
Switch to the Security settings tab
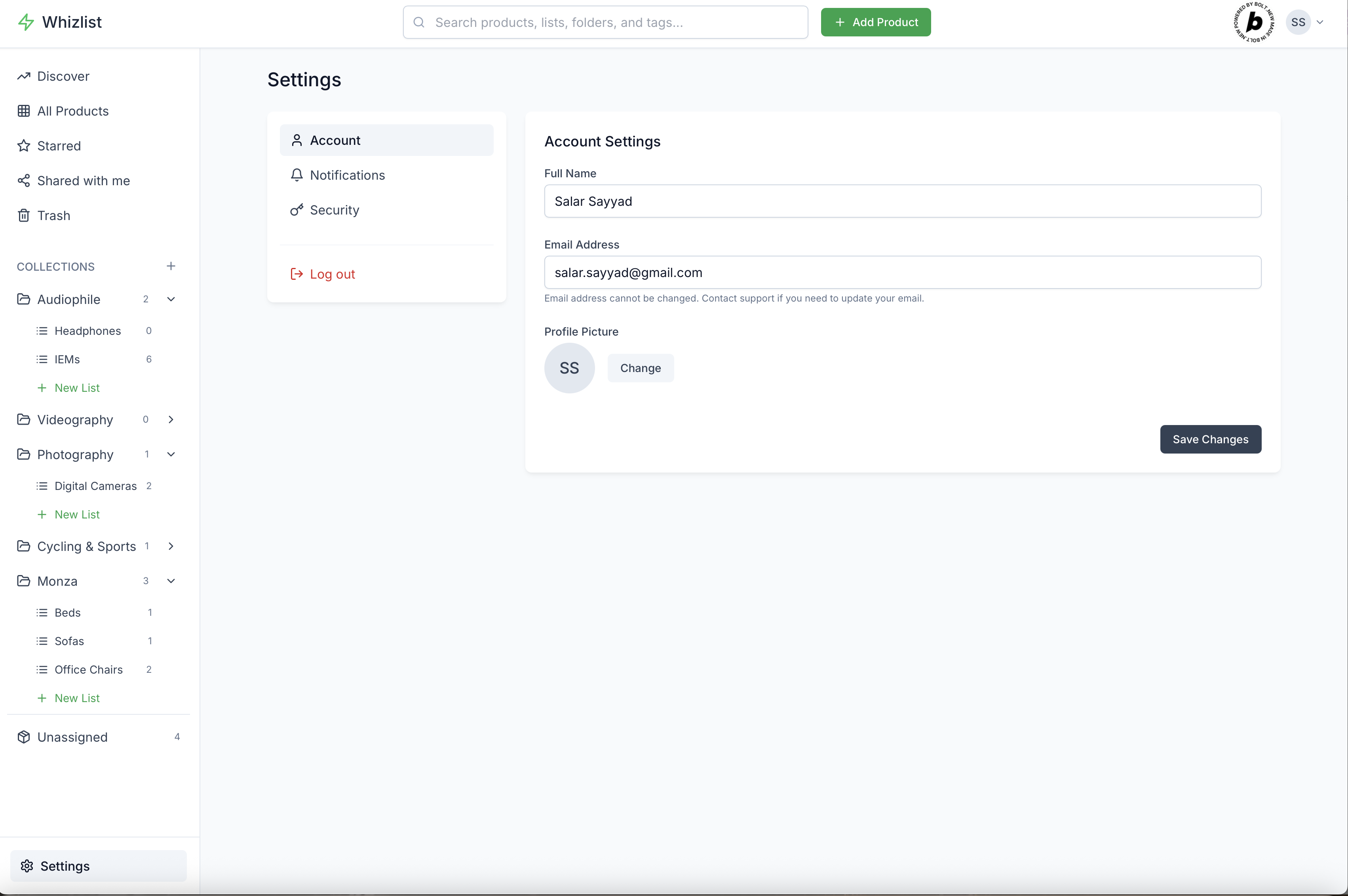tap(335, 210)
